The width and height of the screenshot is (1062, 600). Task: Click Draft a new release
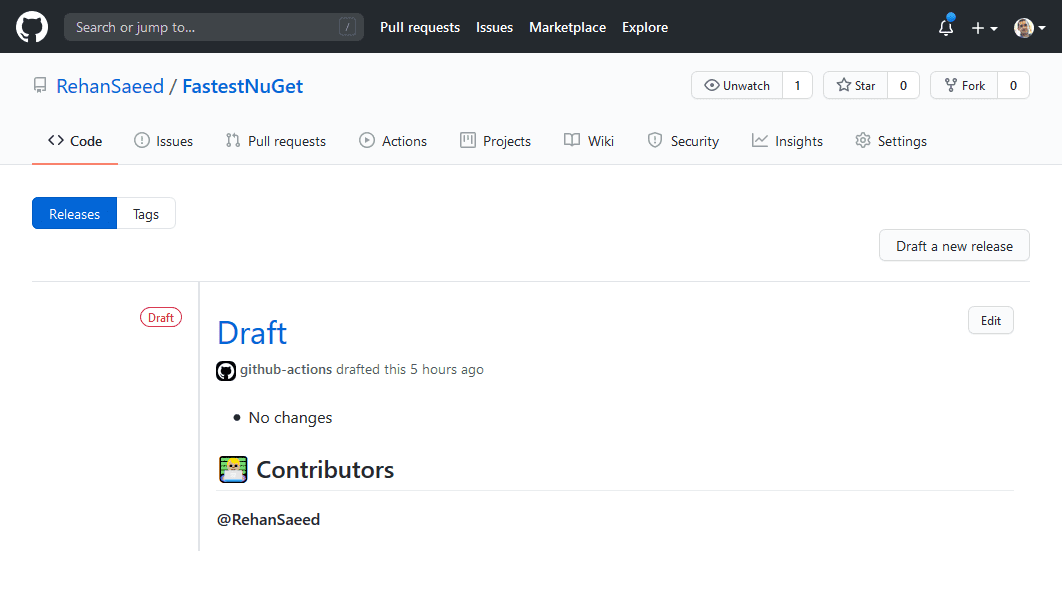(953, 245)
